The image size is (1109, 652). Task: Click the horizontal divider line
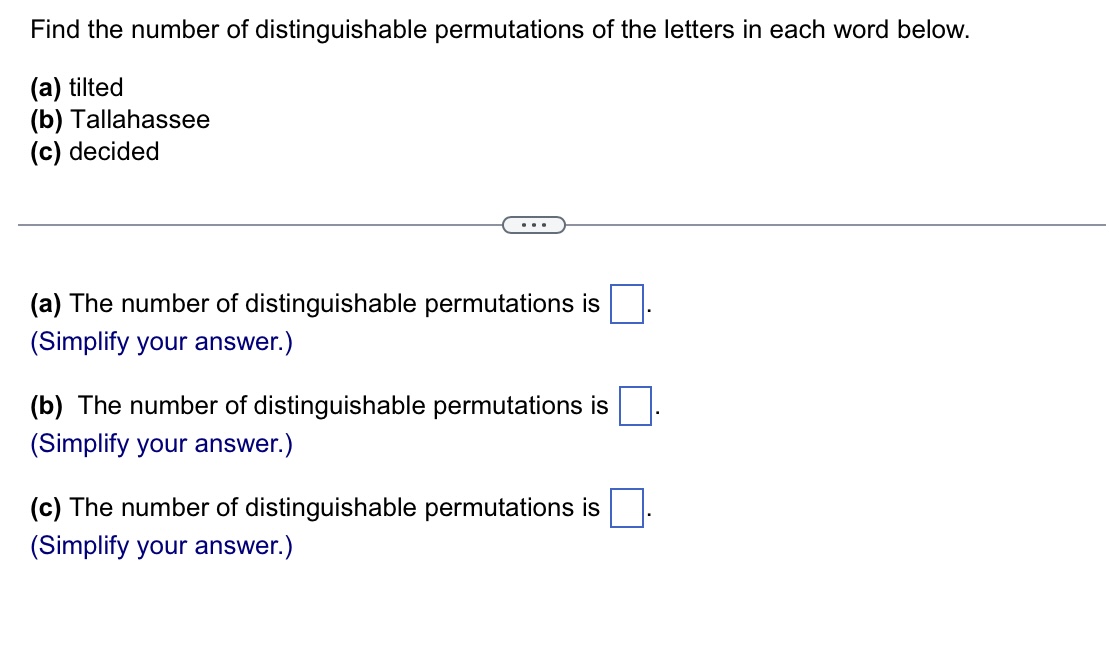[250, 225]
